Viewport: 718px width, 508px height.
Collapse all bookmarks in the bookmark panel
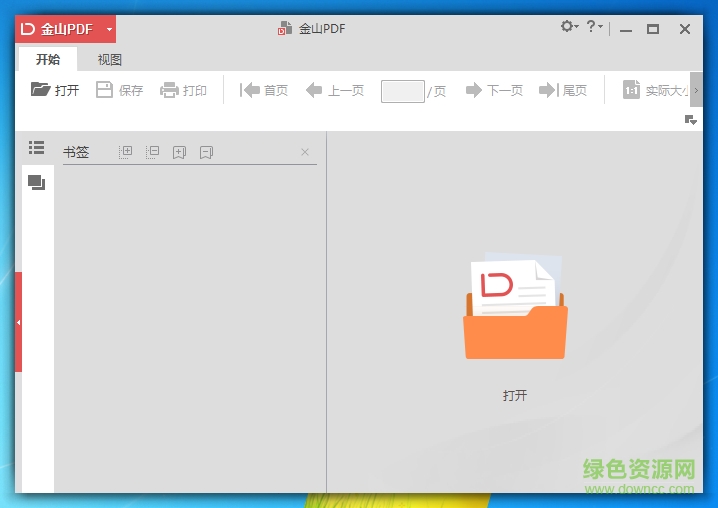153,152
